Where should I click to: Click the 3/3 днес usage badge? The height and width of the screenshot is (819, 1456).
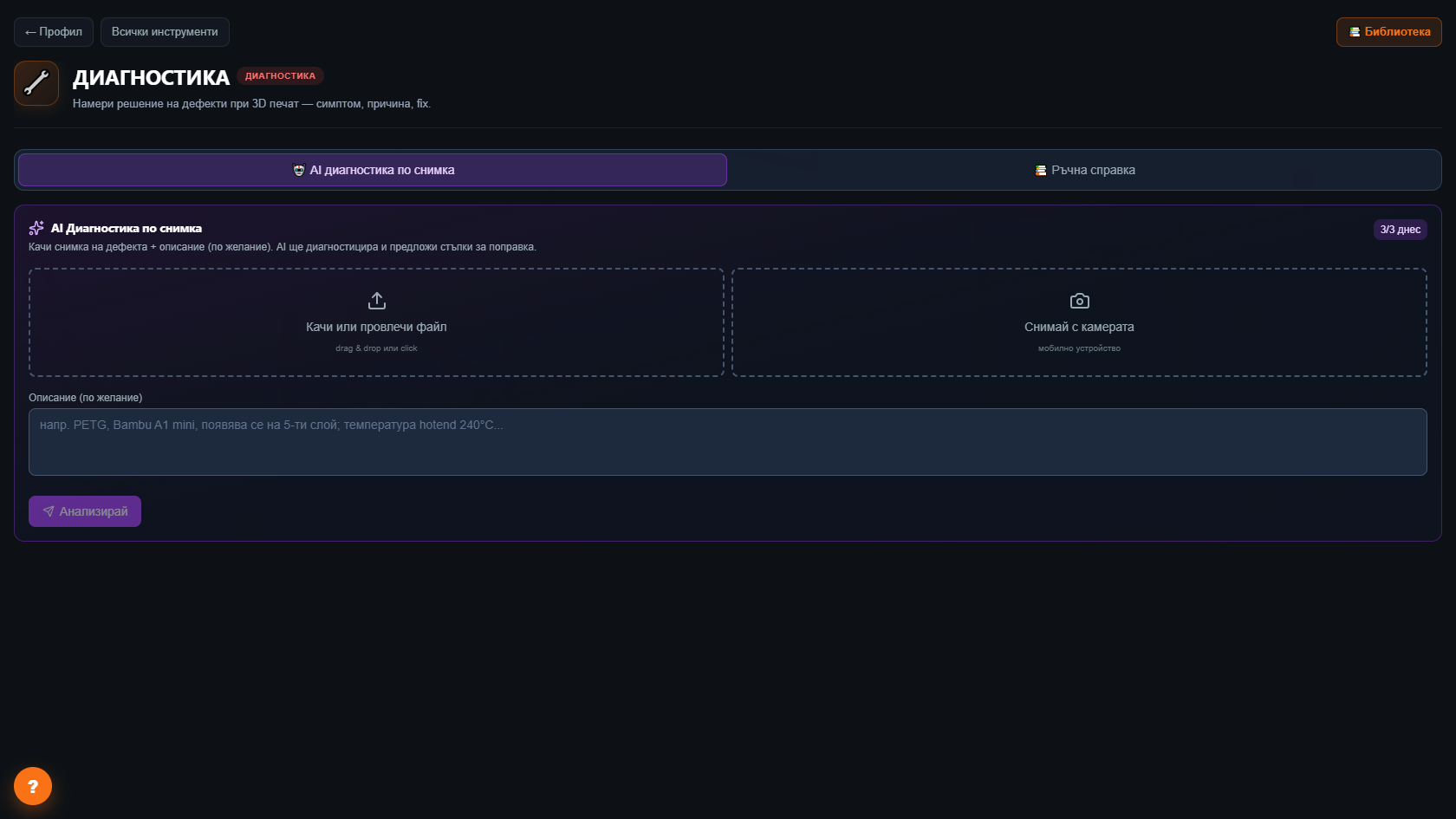1401,230
